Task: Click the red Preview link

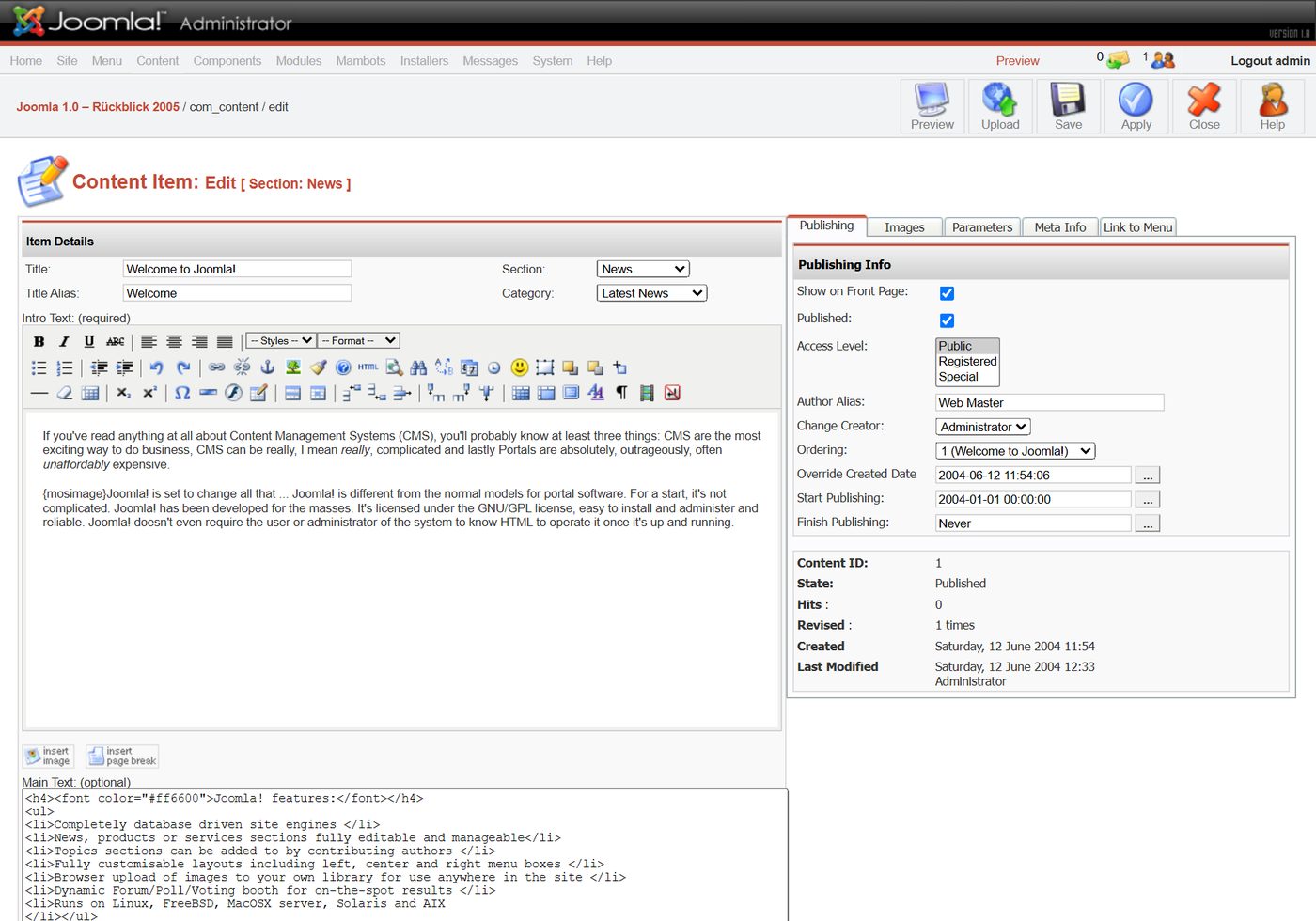Action: 1017,61
